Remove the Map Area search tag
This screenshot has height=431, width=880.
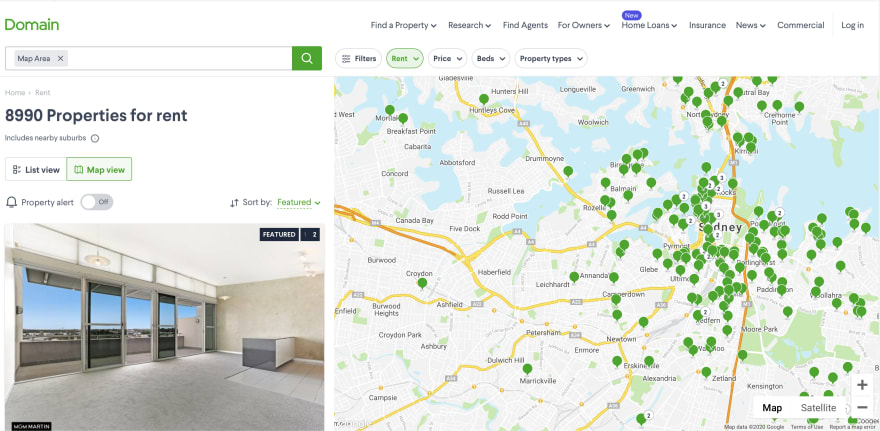tap(61, 58)
